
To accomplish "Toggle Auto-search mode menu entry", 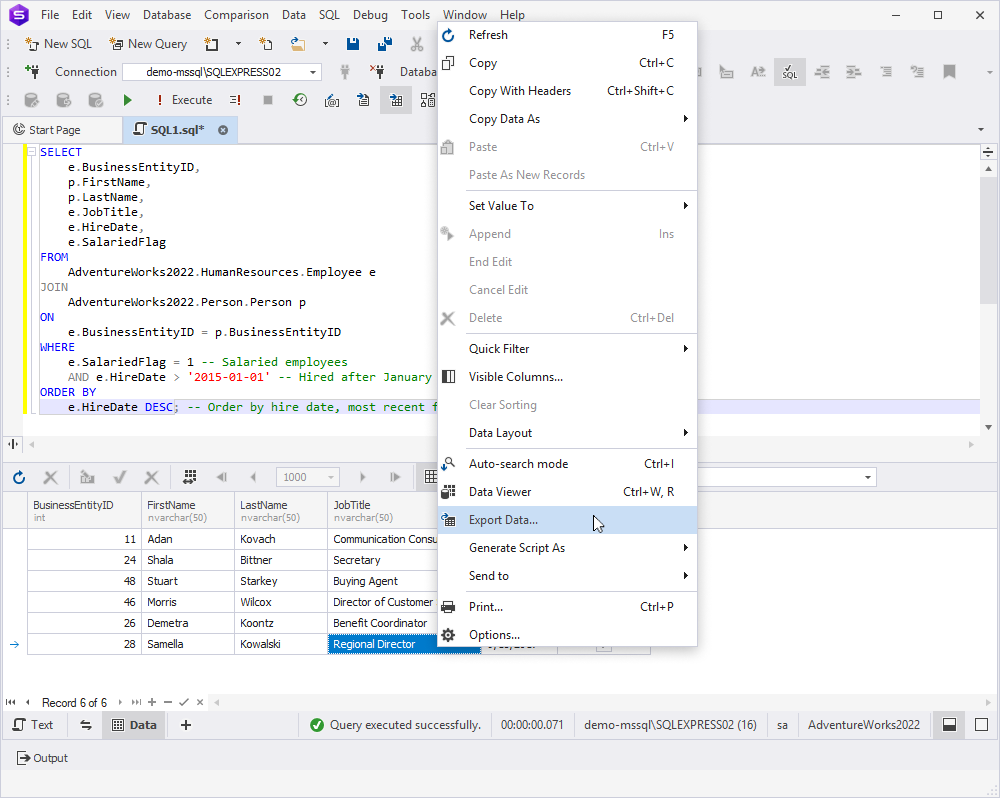I will (568, 464).
